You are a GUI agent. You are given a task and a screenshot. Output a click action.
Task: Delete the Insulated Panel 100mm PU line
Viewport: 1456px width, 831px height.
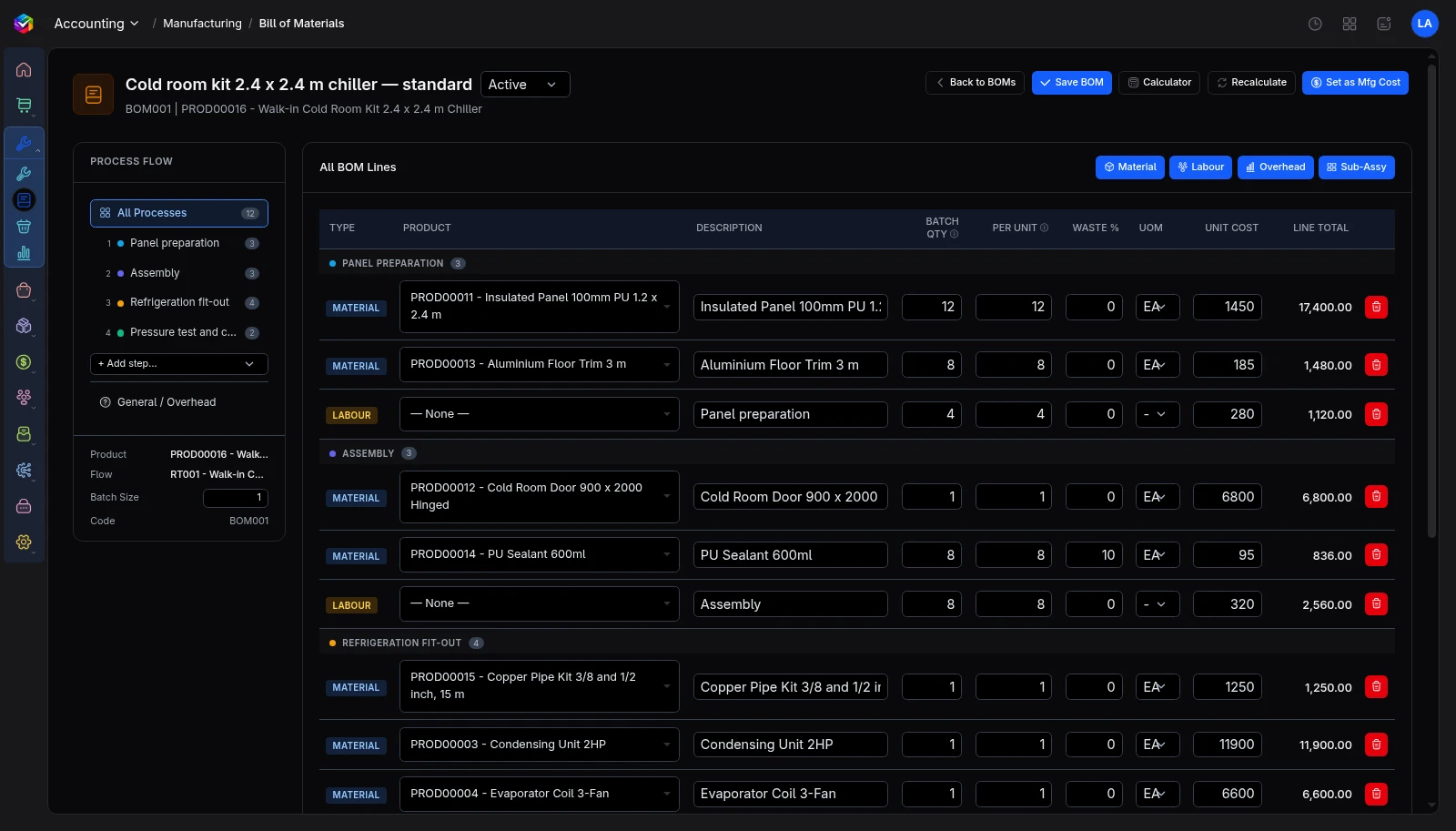tap(1376, 307)
